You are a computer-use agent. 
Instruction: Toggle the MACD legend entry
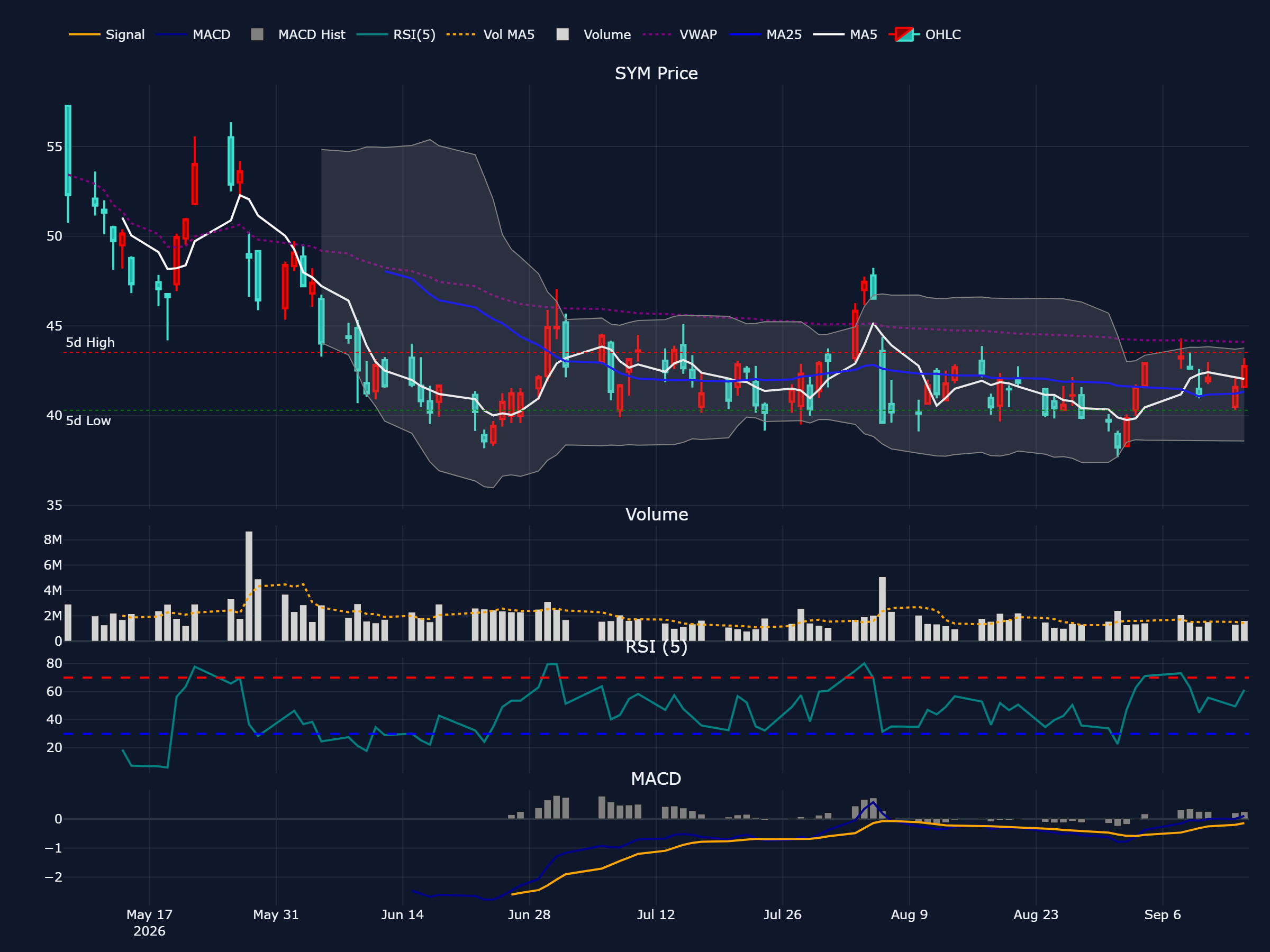point(193,34)
